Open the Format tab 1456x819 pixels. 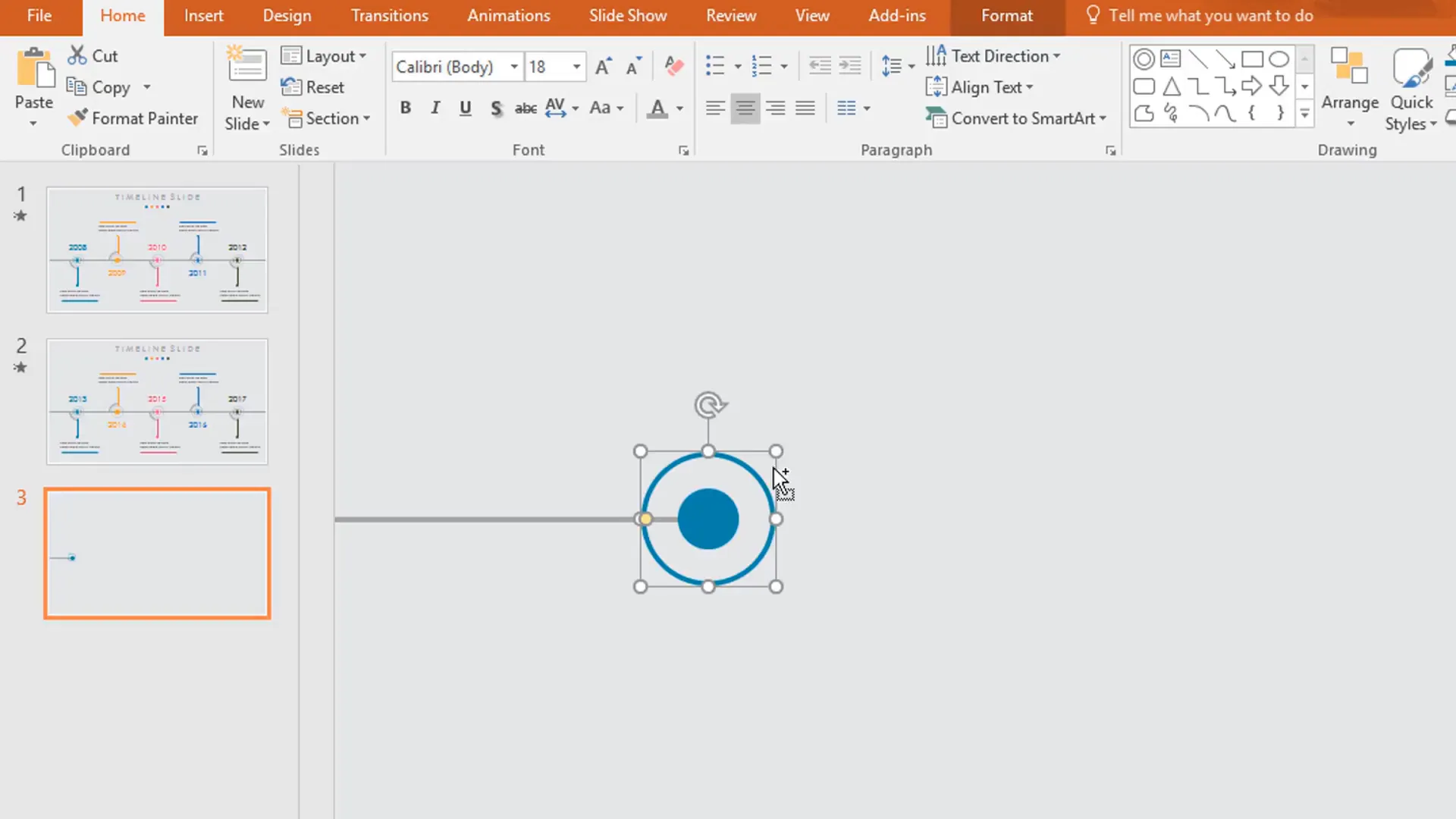pos(1006,16)
